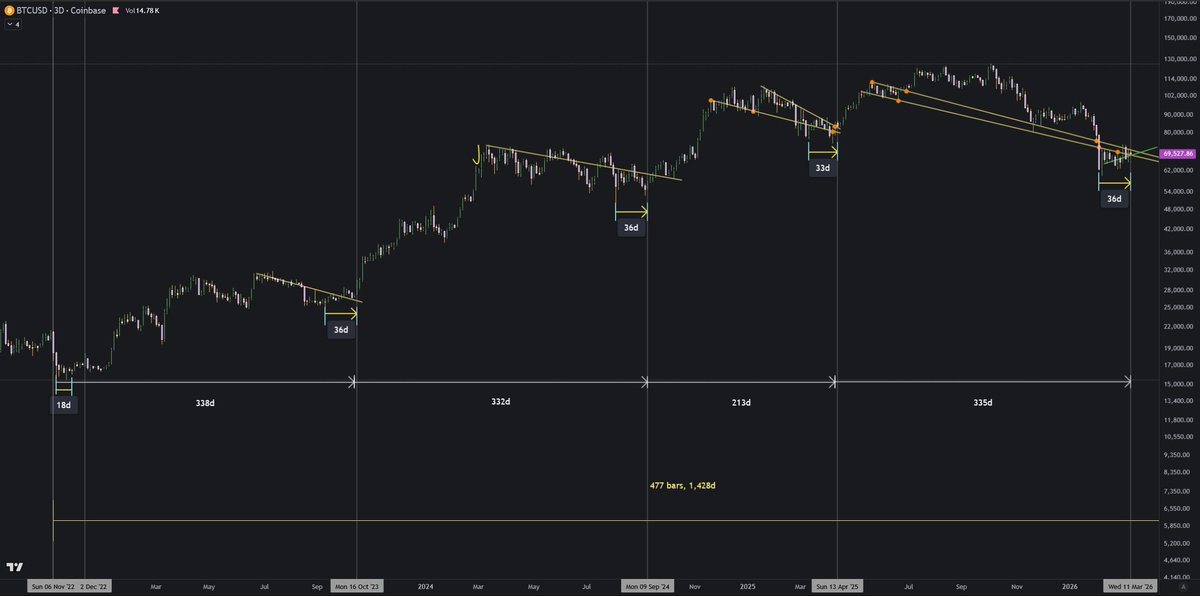Select the 'Mon 09 Sep '24' date label
Viewport: 1200px width, 596px height.
click(647, 587)
